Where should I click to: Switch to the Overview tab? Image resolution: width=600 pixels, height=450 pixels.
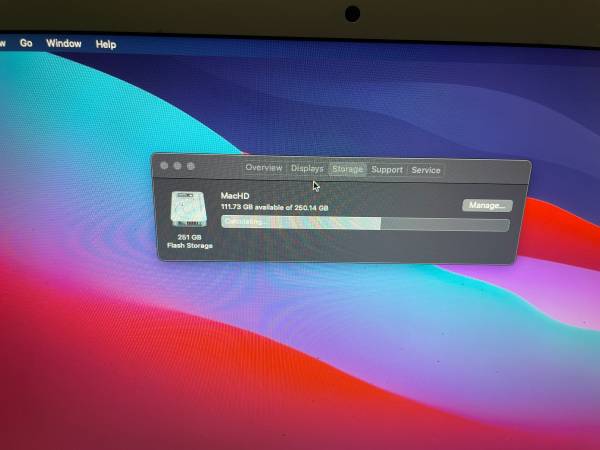[264, 168]
